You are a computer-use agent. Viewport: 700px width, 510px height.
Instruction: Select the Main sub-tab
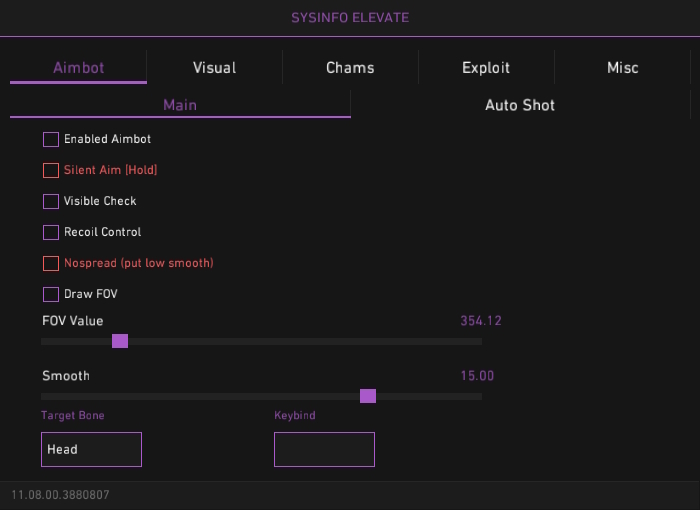(x=180, y=105)
